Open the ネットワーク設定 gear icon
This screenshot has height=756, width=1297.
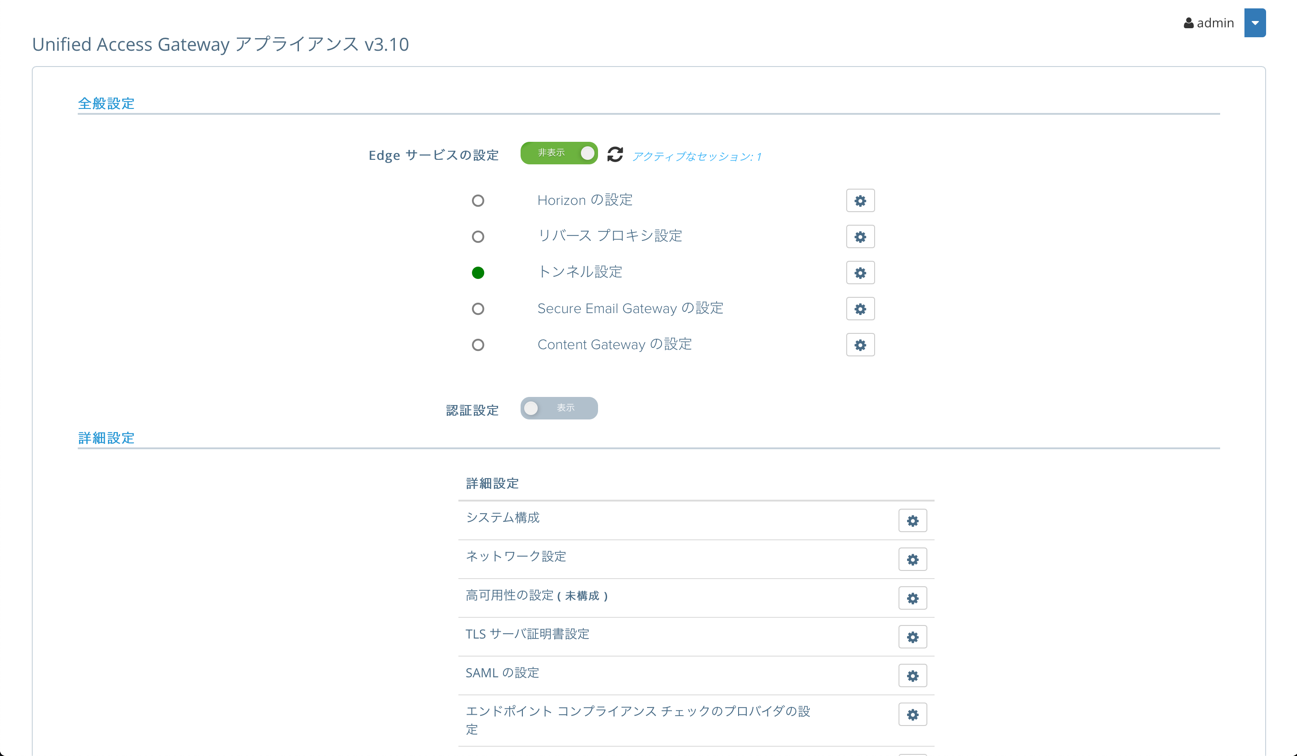click(x=912, y=560)
